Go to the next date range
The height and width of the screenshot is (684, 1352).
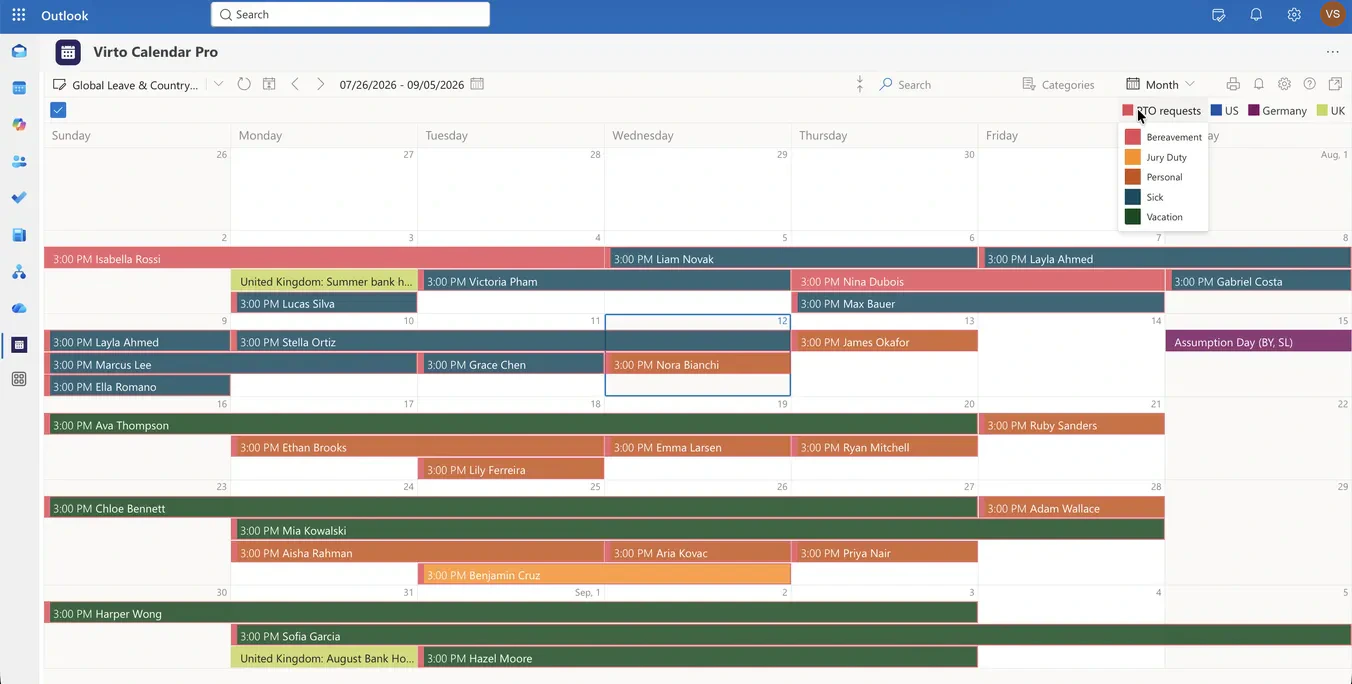click(x=320, y=84)
